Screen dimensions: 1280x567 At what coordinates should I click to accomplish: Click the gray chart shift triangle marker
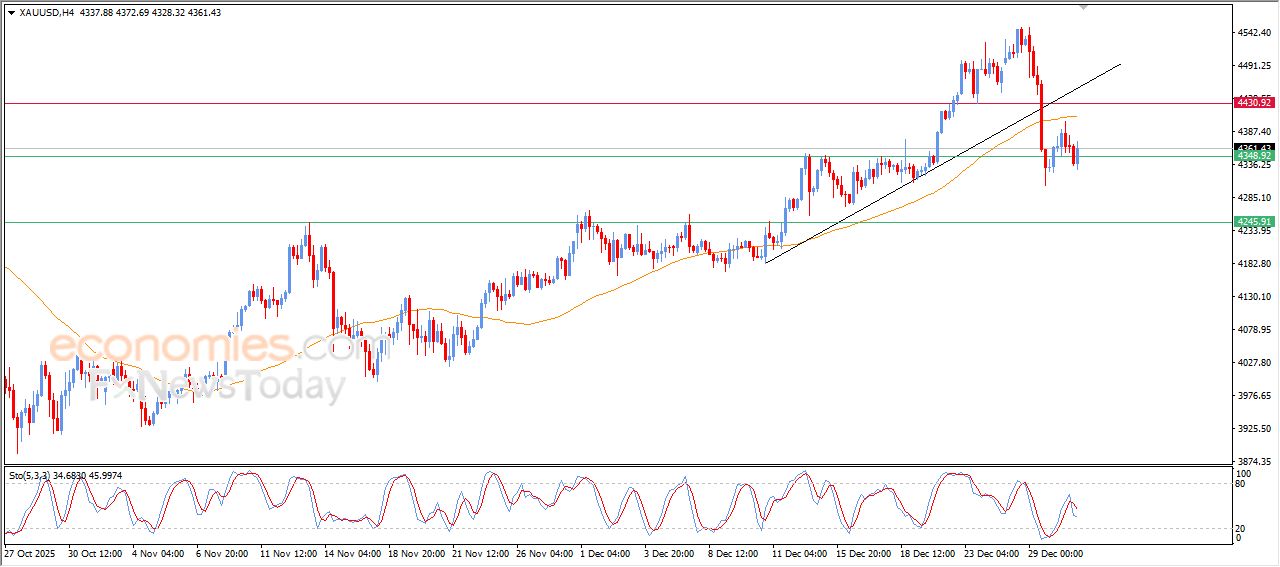pyautogui.click(x=1083, y=7)
